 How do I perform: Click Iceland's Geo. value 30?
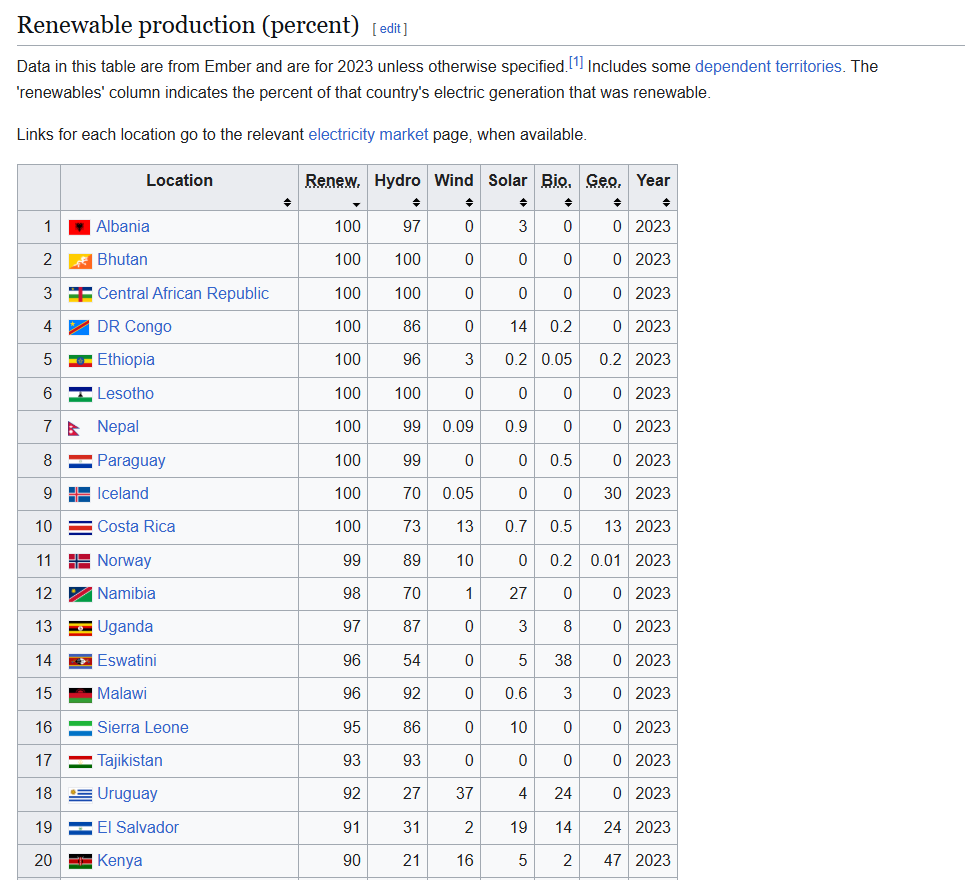click(x=612, y=494)
